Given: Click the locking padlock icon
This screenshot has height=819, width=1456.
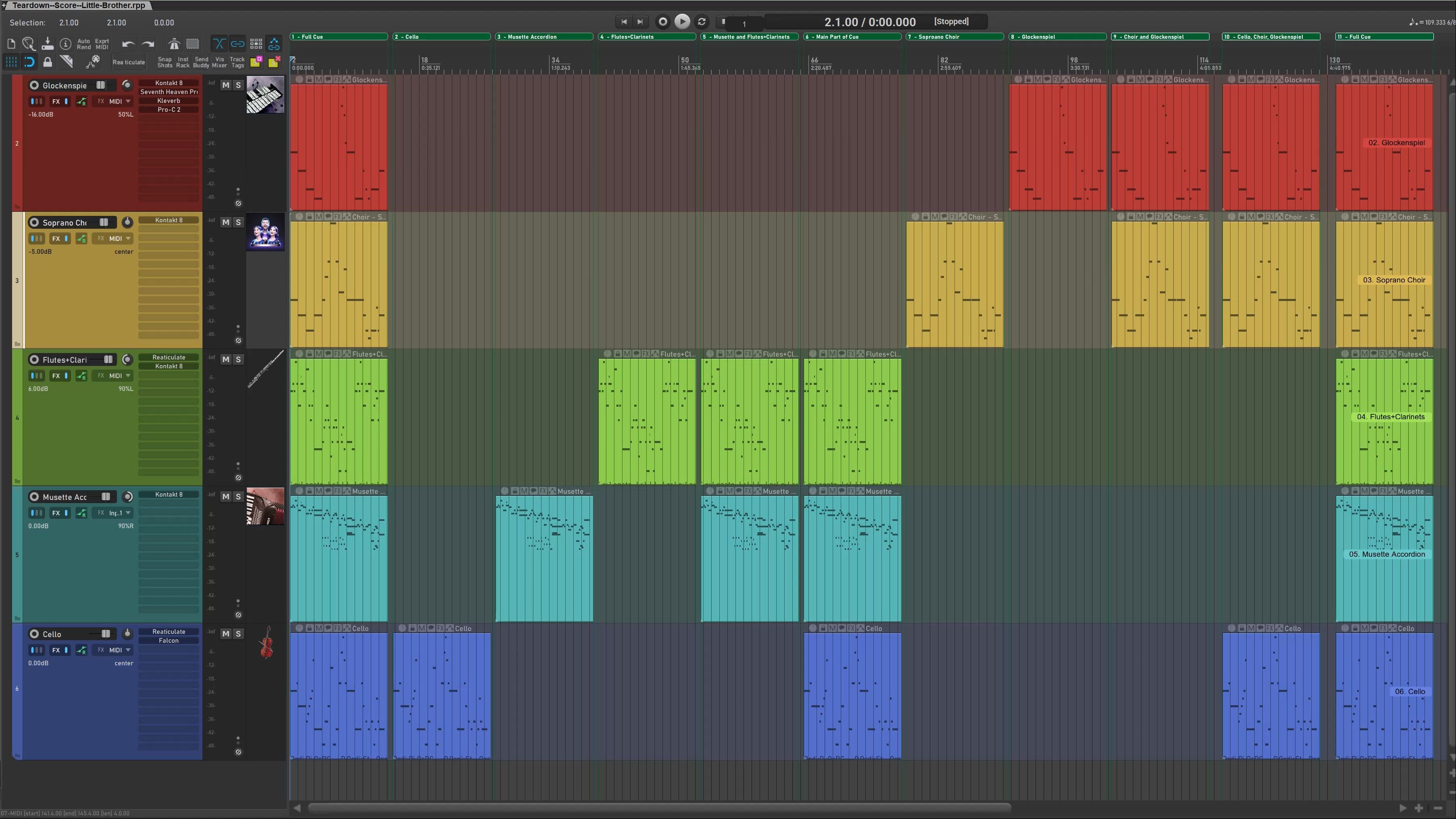Looking at the screenshot, I should [x=48, y=62].
